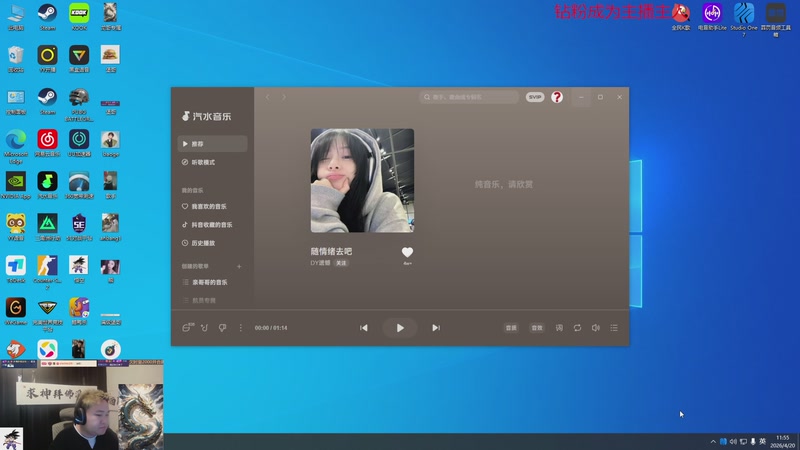800x450 pixels.
Task: Go forward with the right arrow
Action: (x=284, y=97)
